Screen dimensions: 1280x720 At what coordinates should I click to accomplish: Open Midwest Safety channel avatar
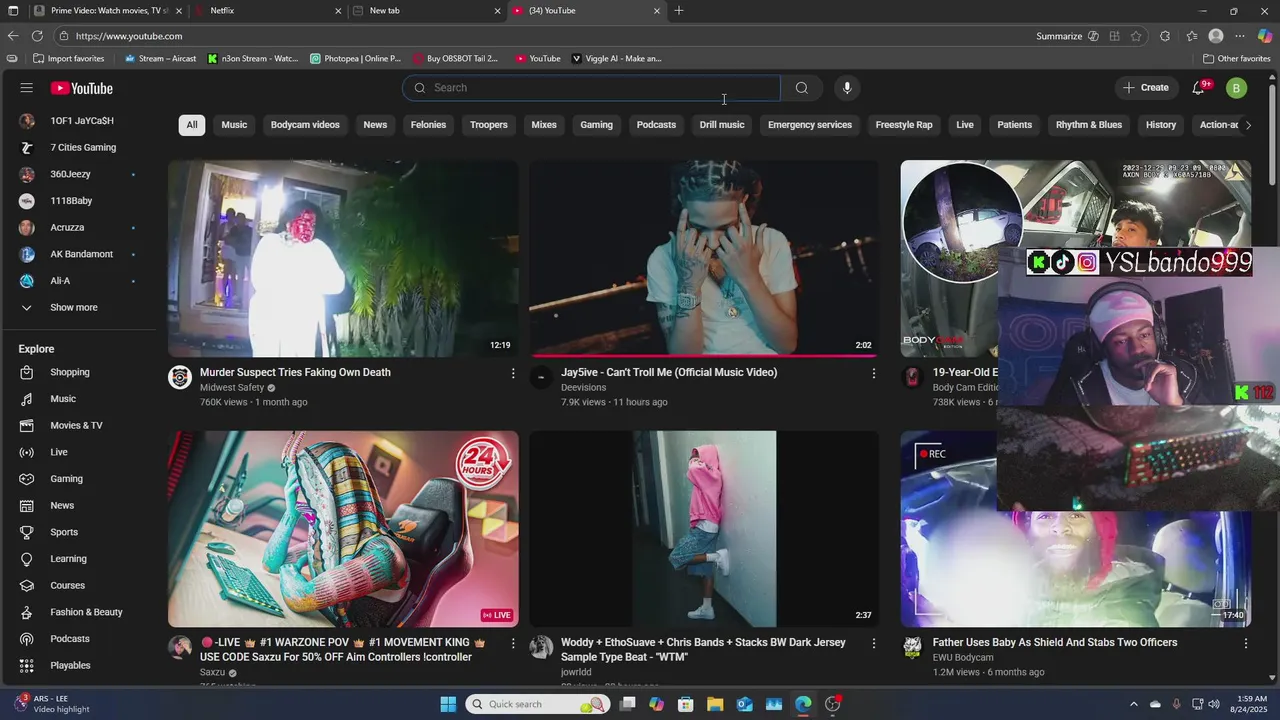click(180, 377)
